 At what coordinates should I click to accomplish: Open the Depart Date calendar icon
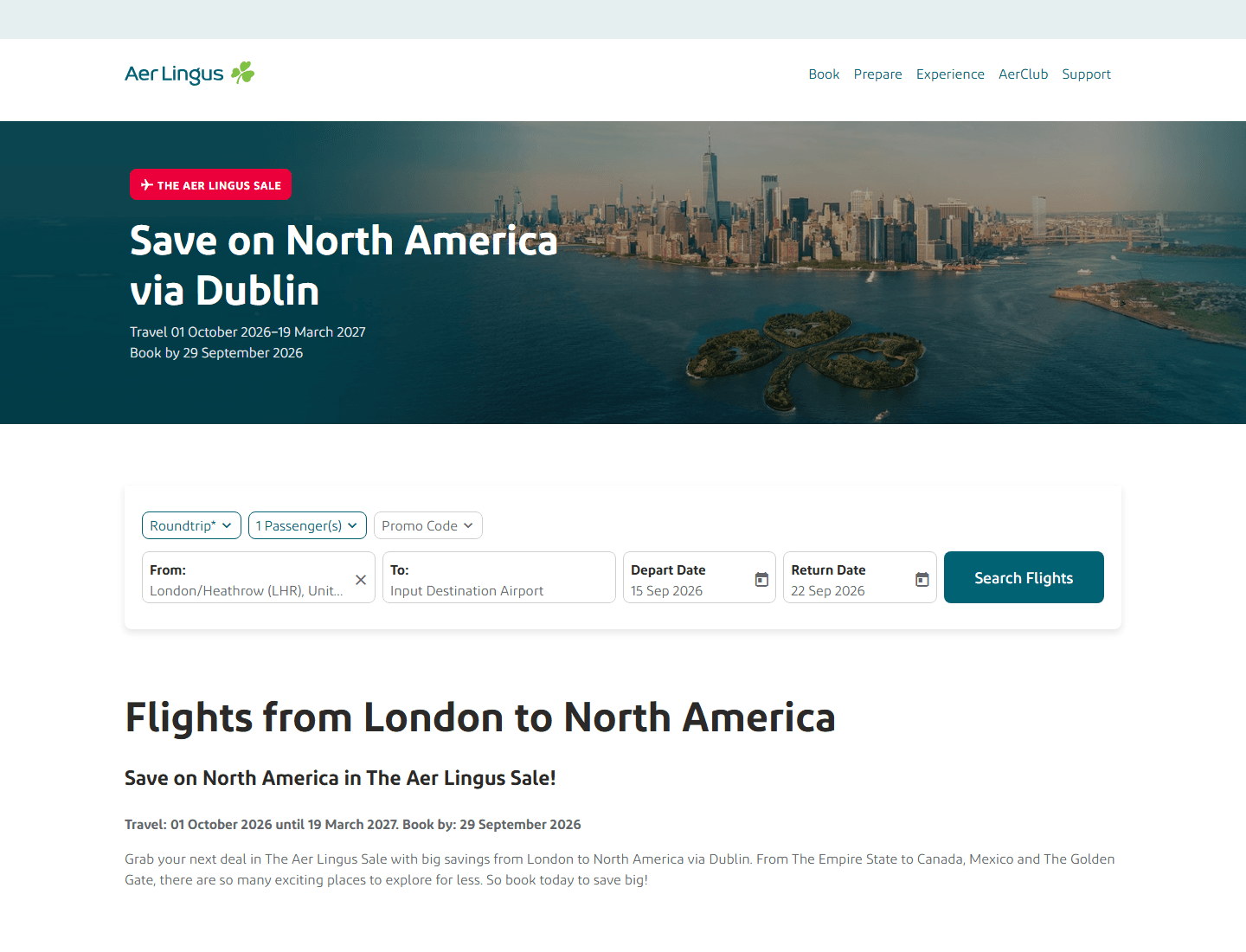761,579
